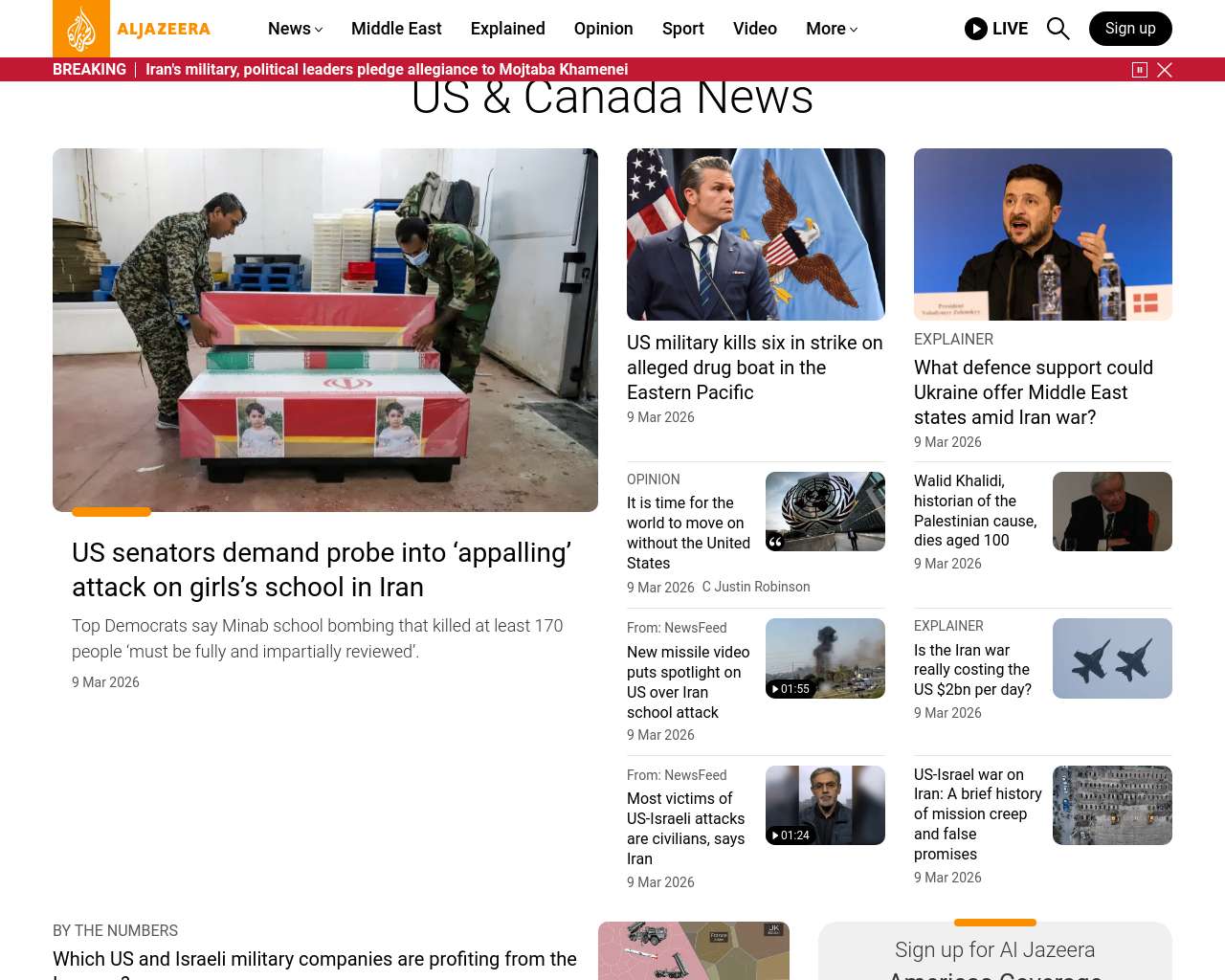Open the Explained menu item
Image resolution: width=1225 pixels, height=980 pixels.
click(x=508, y=29)
